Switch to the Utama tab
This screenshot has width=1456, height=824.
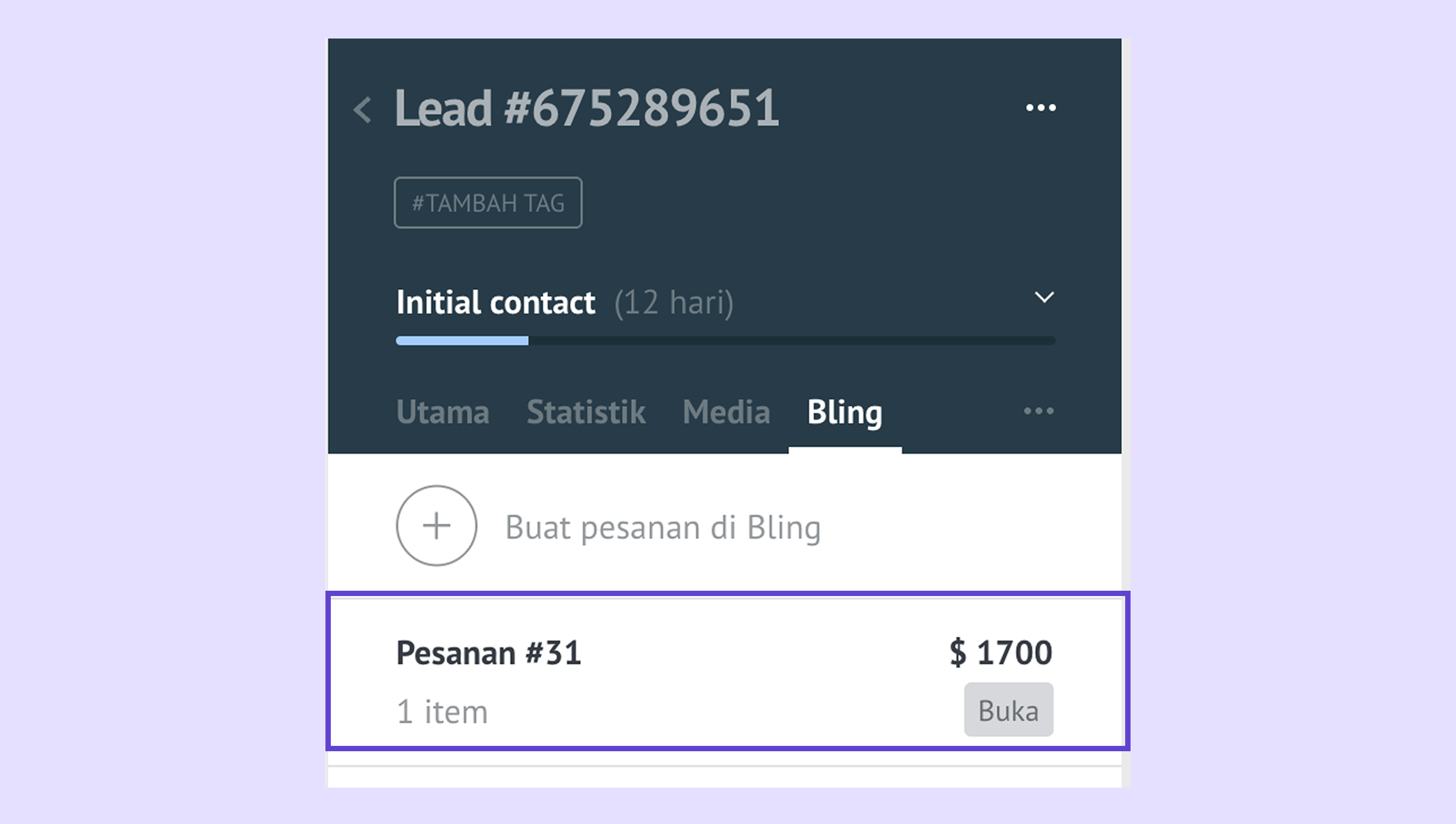443,412
